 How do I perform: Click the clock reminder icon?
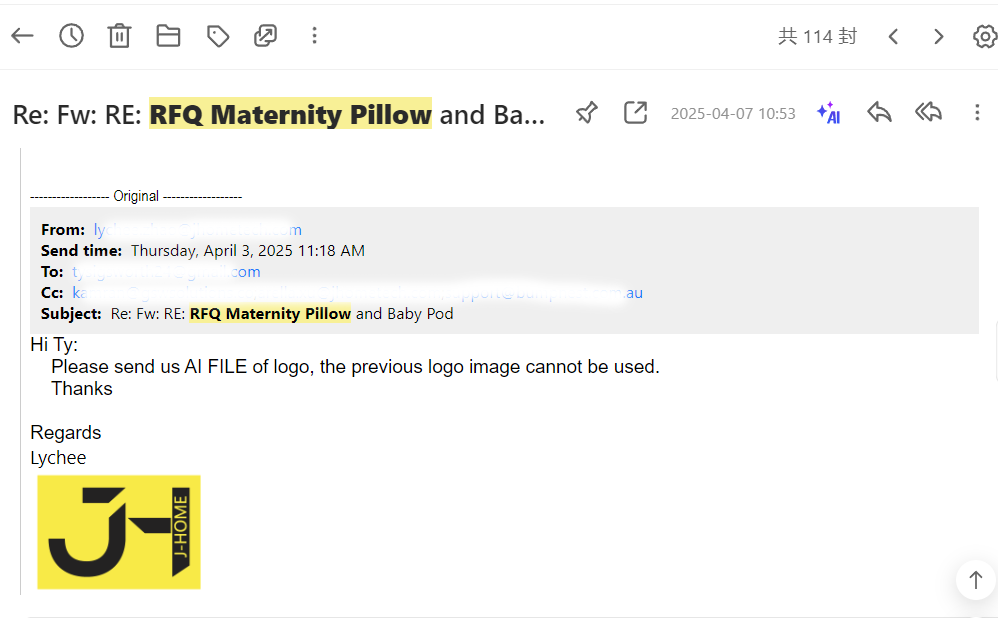coord(71,36)
